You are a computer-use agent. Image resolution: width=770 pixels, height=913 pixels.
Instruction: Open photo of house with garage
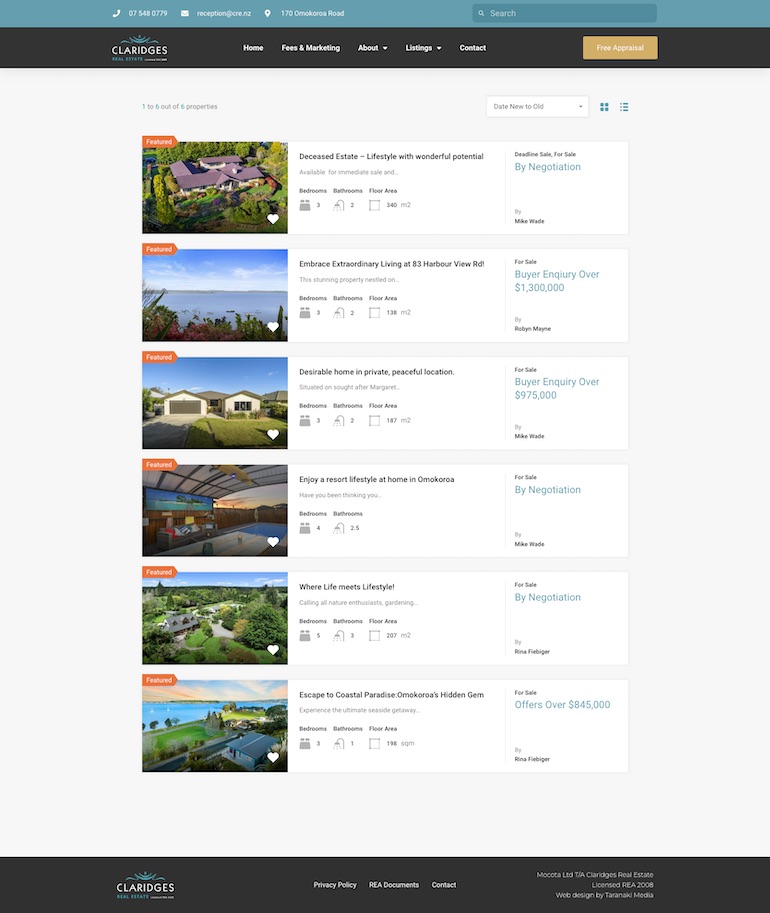tap(215, 403)
